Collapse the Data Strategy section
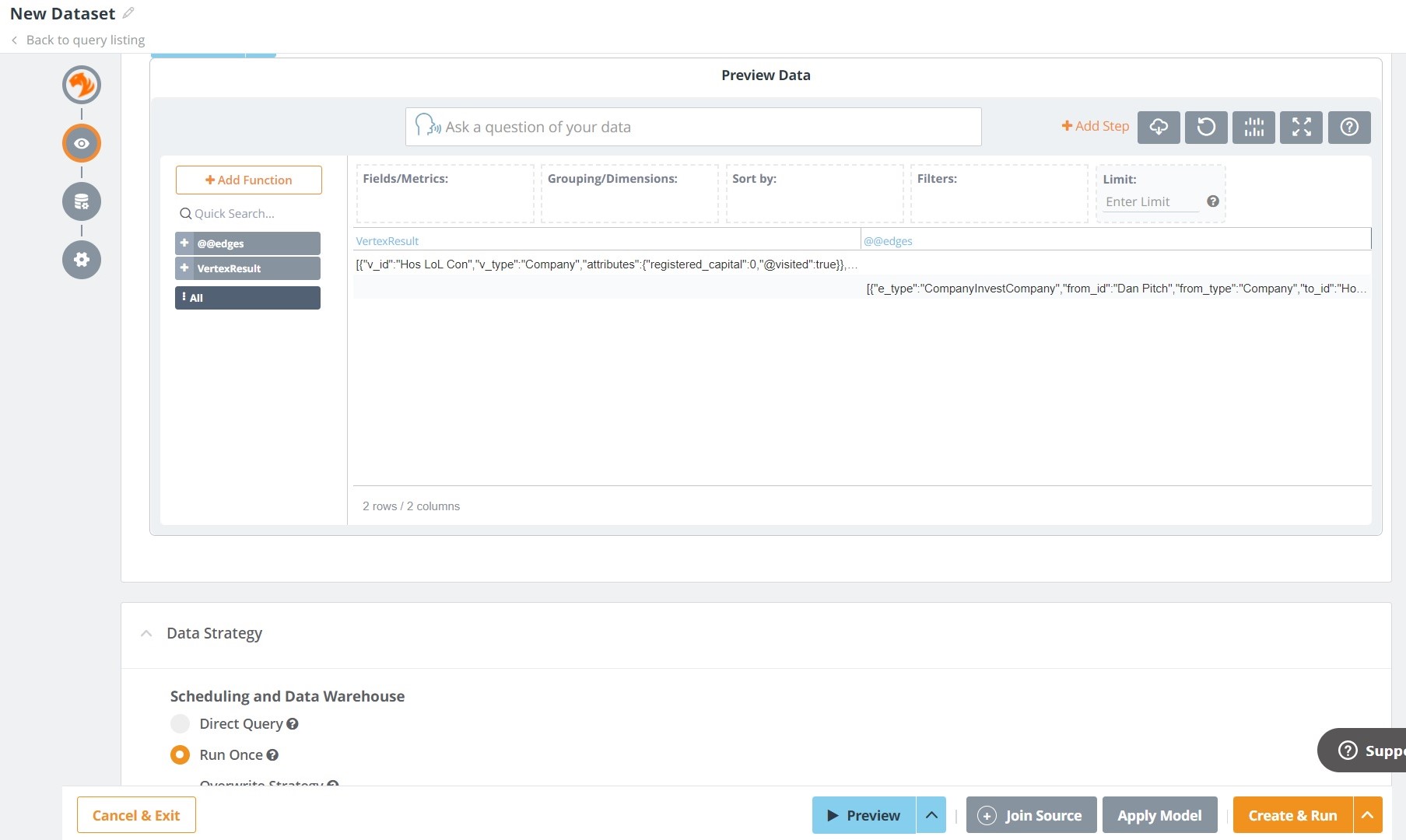Image resolution: width=1406 pixels, height=840 pixels. click(146, 634)
